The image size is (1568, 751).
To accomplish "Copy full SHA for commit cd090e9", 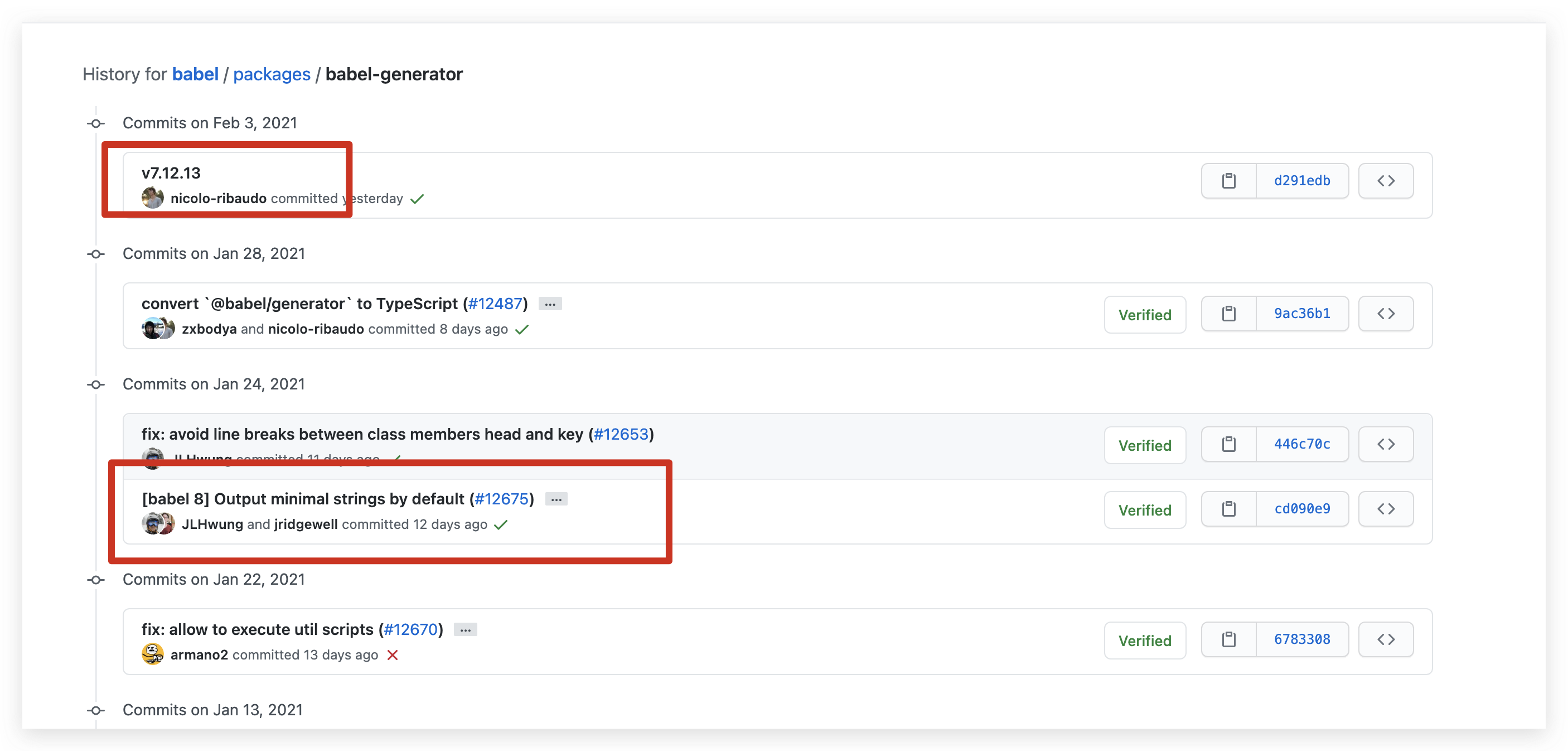I will [x=1228, y=509].
